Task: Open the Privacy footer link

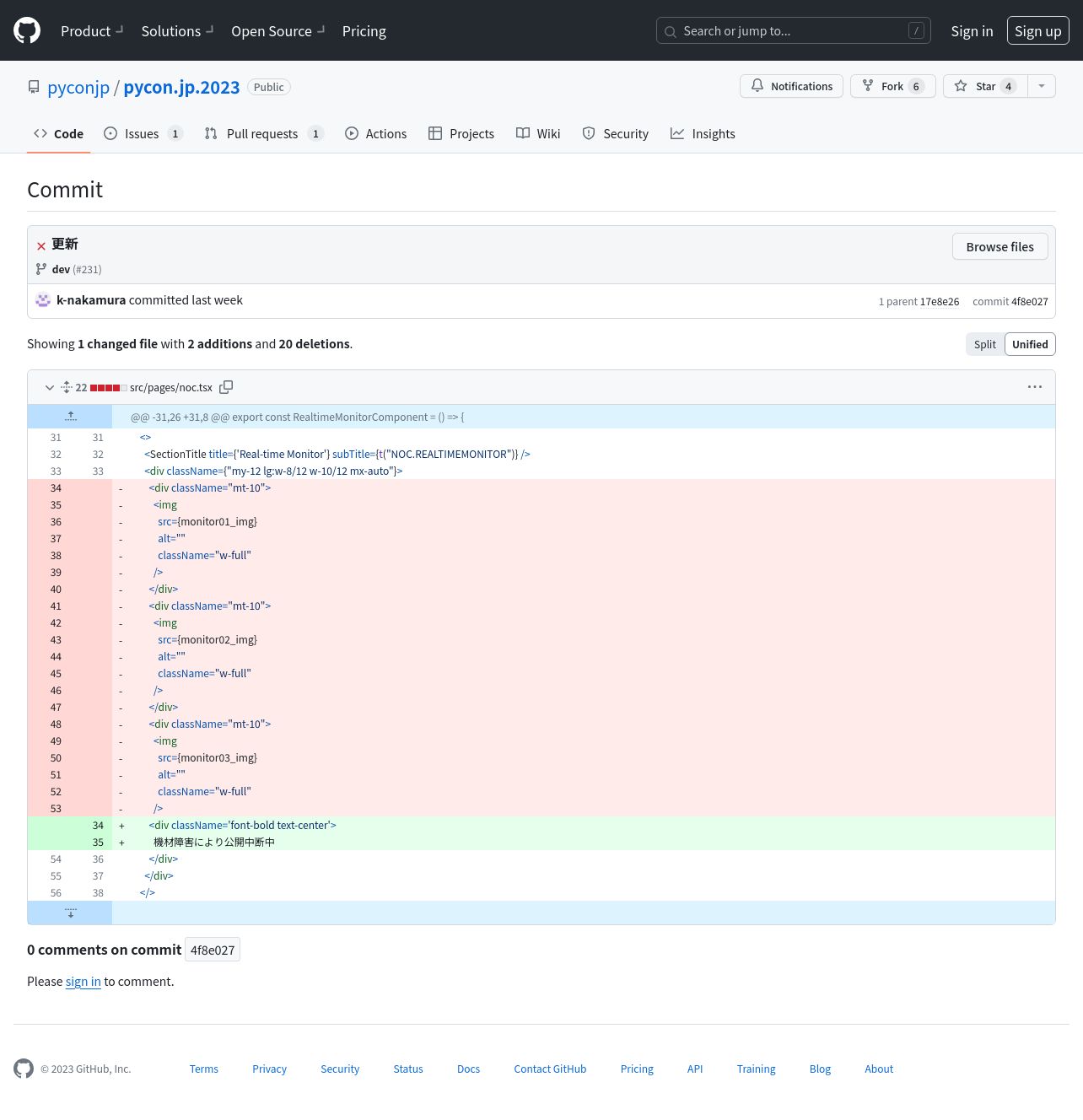Action: (270, 1069)
